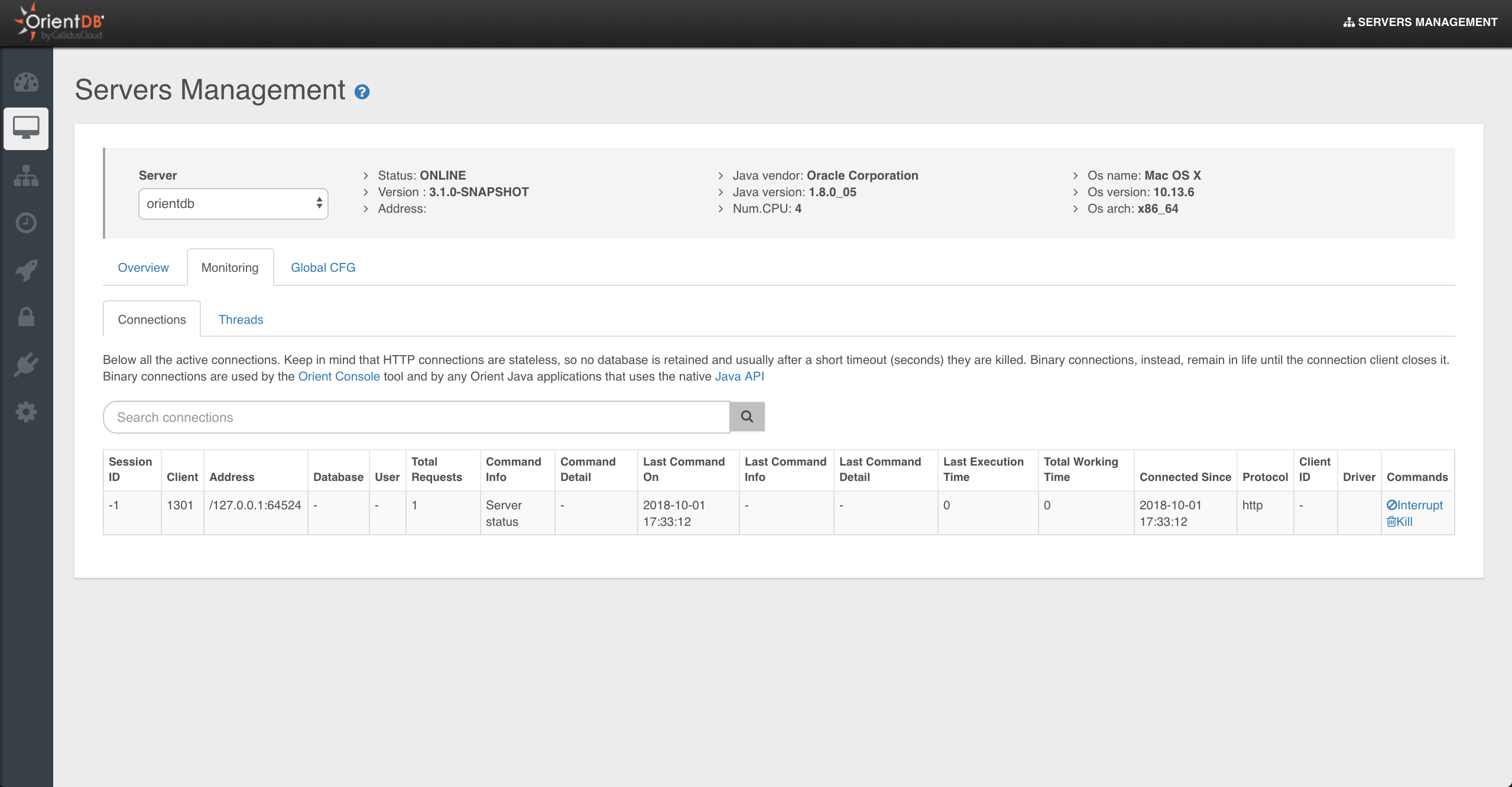Open the rocket sidebar icon
Screen dimensions: 1512x787
click(x=26, y=270)
